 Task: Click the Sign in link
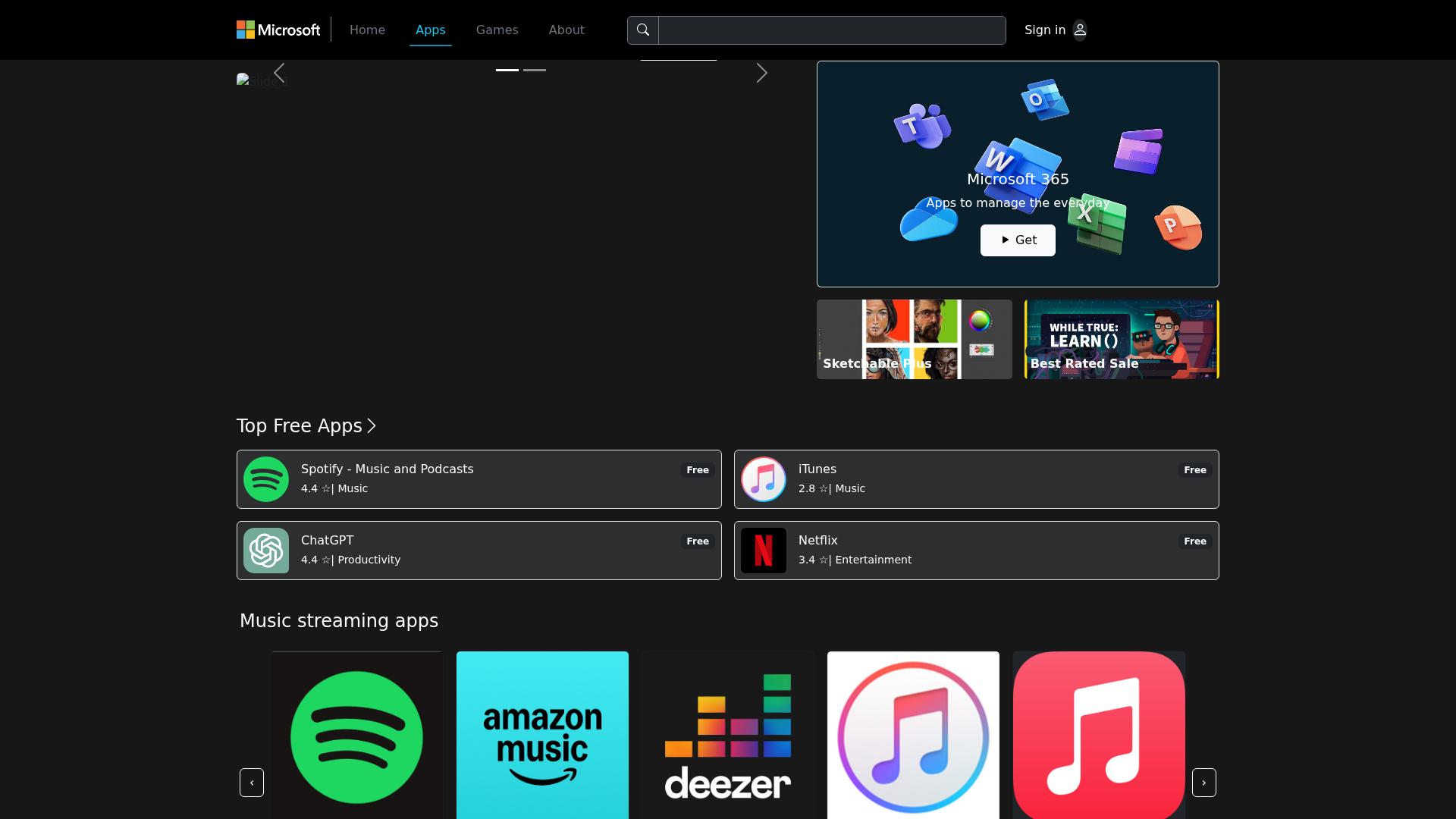[1044, 30]
